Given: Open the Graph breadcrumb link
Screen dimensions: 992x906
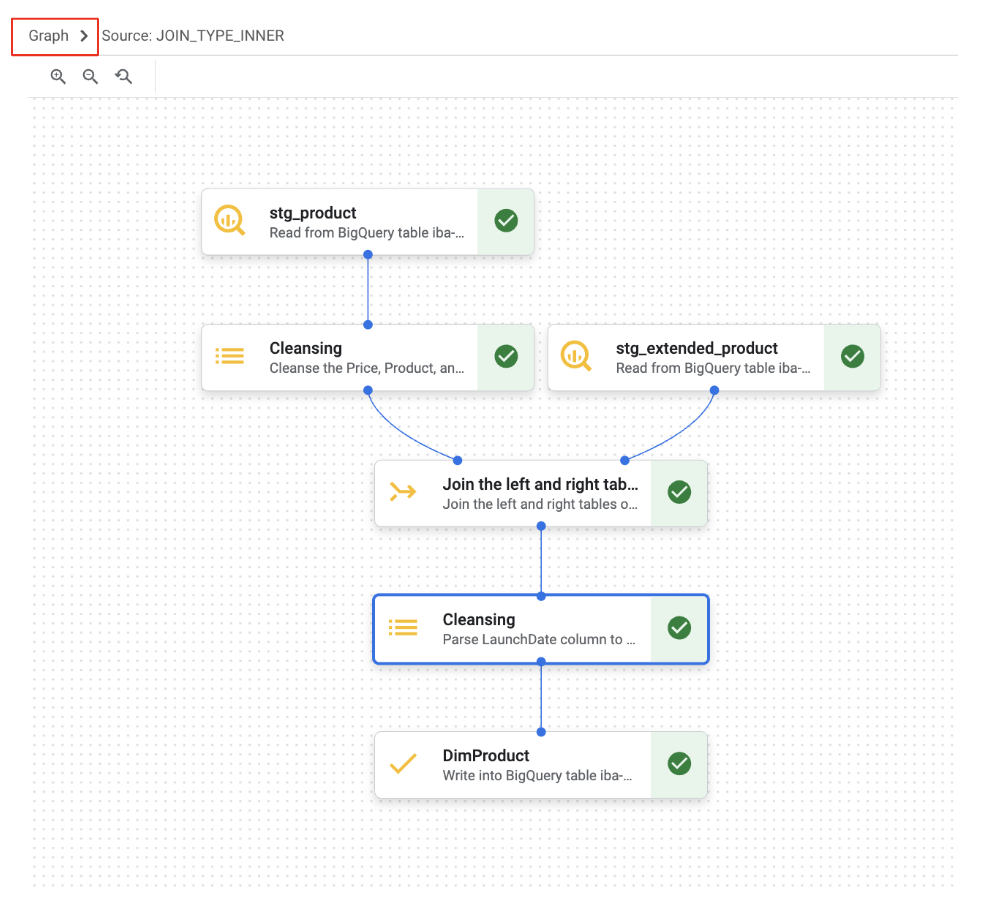Looking at the screenshot, I should tap(48, 36).
